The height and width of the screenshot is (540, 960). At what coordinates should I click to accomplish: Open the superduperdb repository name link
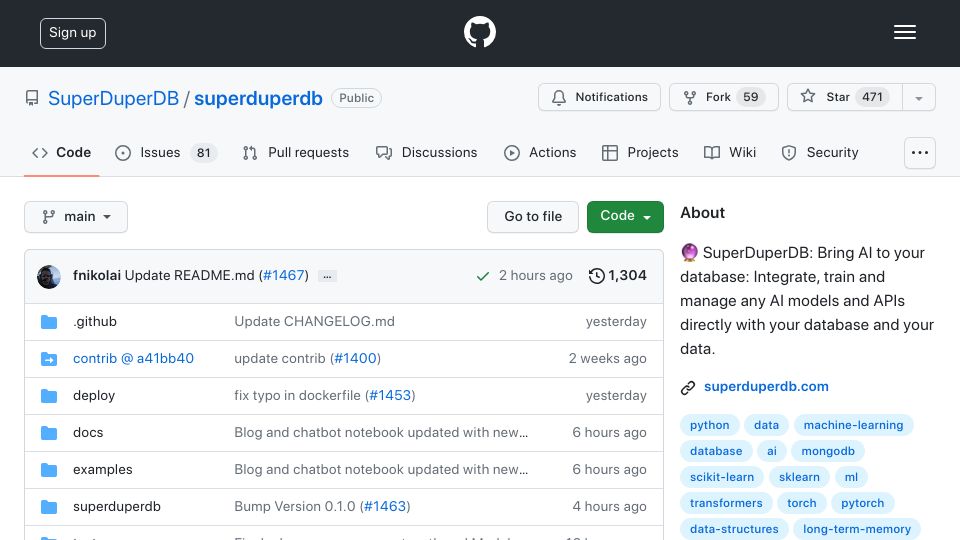pyautogui.click(x=258, y=99)
